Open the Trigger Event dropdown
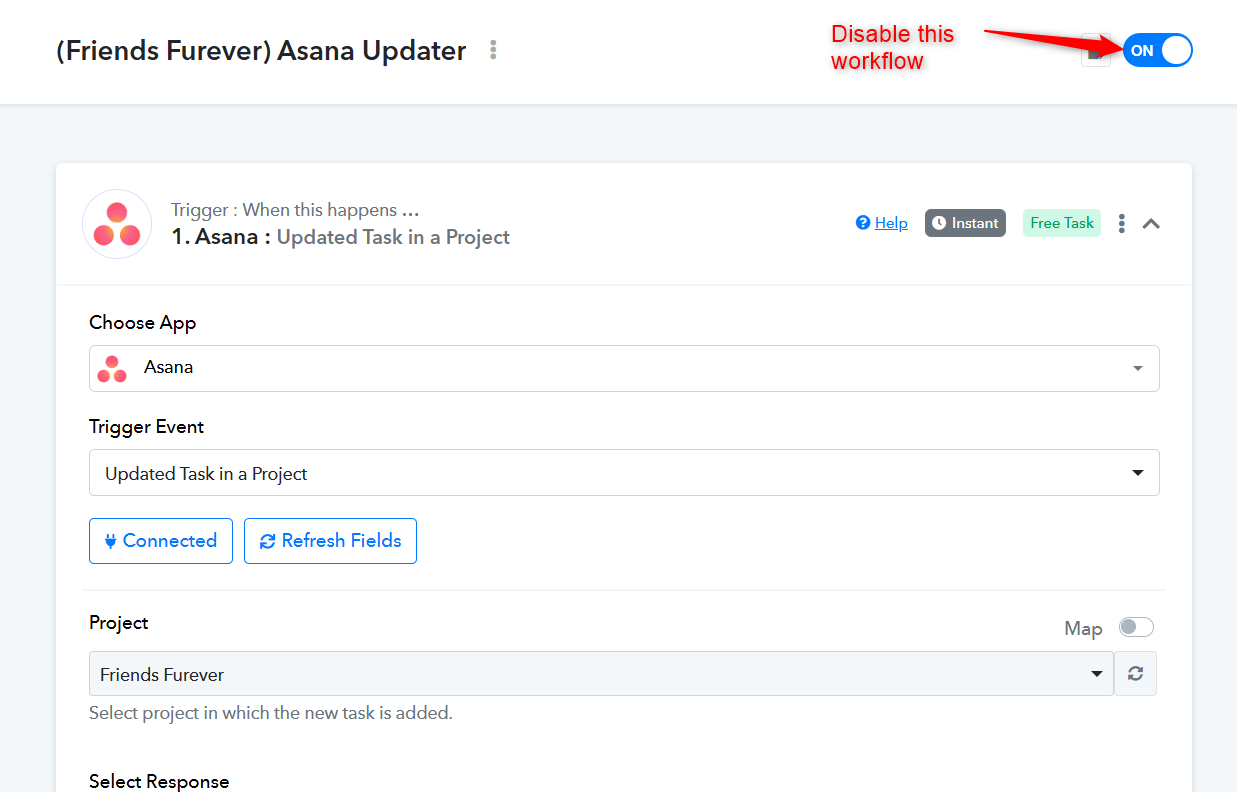 point(624,473)
